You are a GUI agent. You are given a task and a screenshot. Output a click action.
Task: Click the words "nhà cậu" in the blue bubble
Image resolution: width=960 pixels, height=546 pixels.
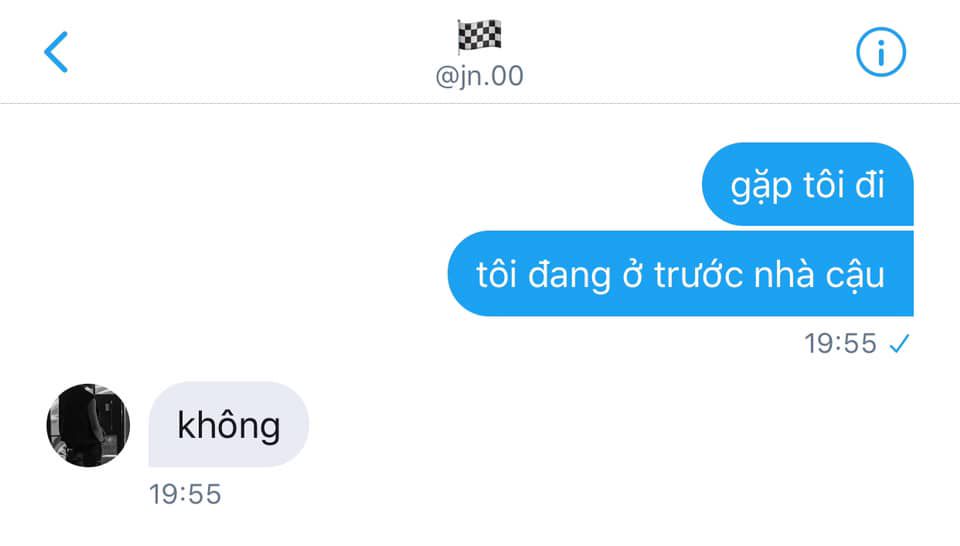(819, 275)
